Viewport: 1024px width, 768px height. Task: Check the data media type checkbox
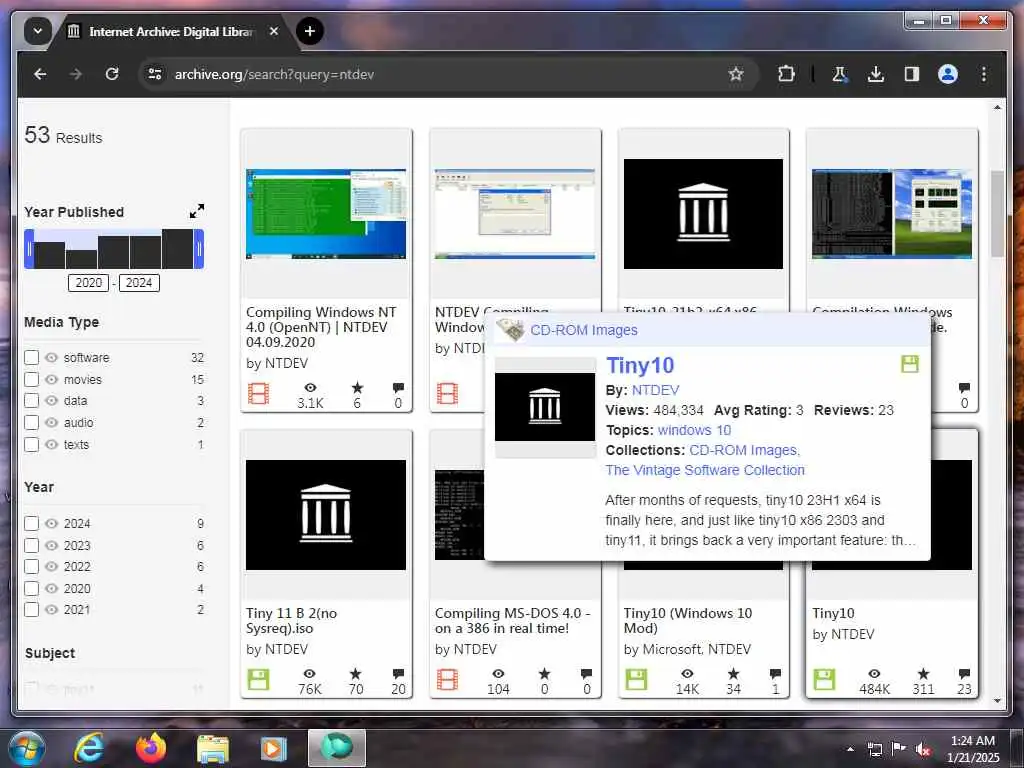(31, 400)
